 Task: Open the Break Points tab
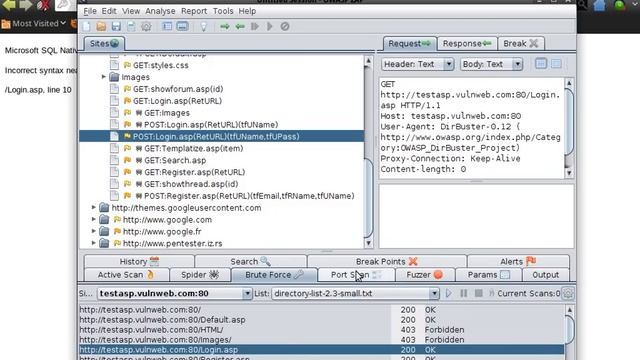[x=387, y=261]
